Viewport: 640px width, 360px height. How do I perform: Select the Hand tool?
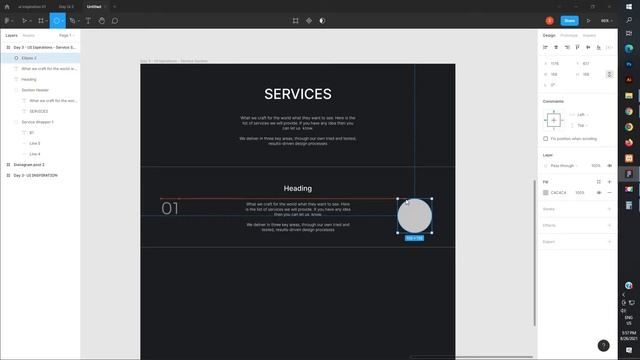coord(102,21)
